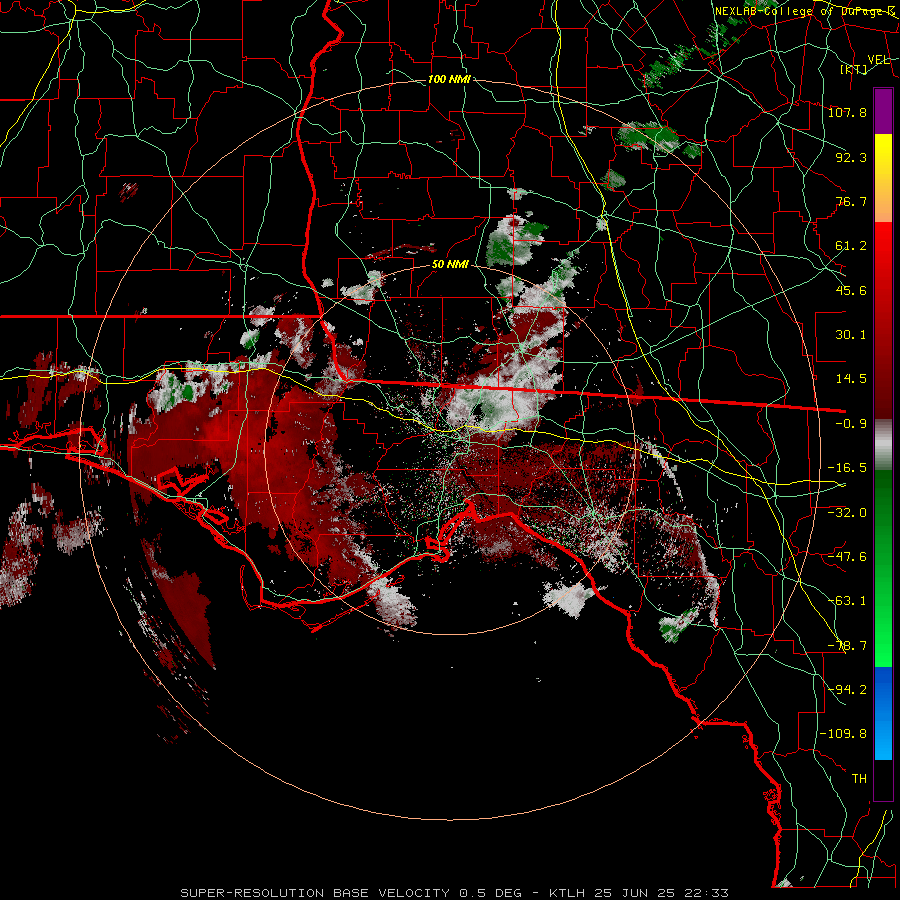Click the 61.2 velocity scale value

point(851,246)
